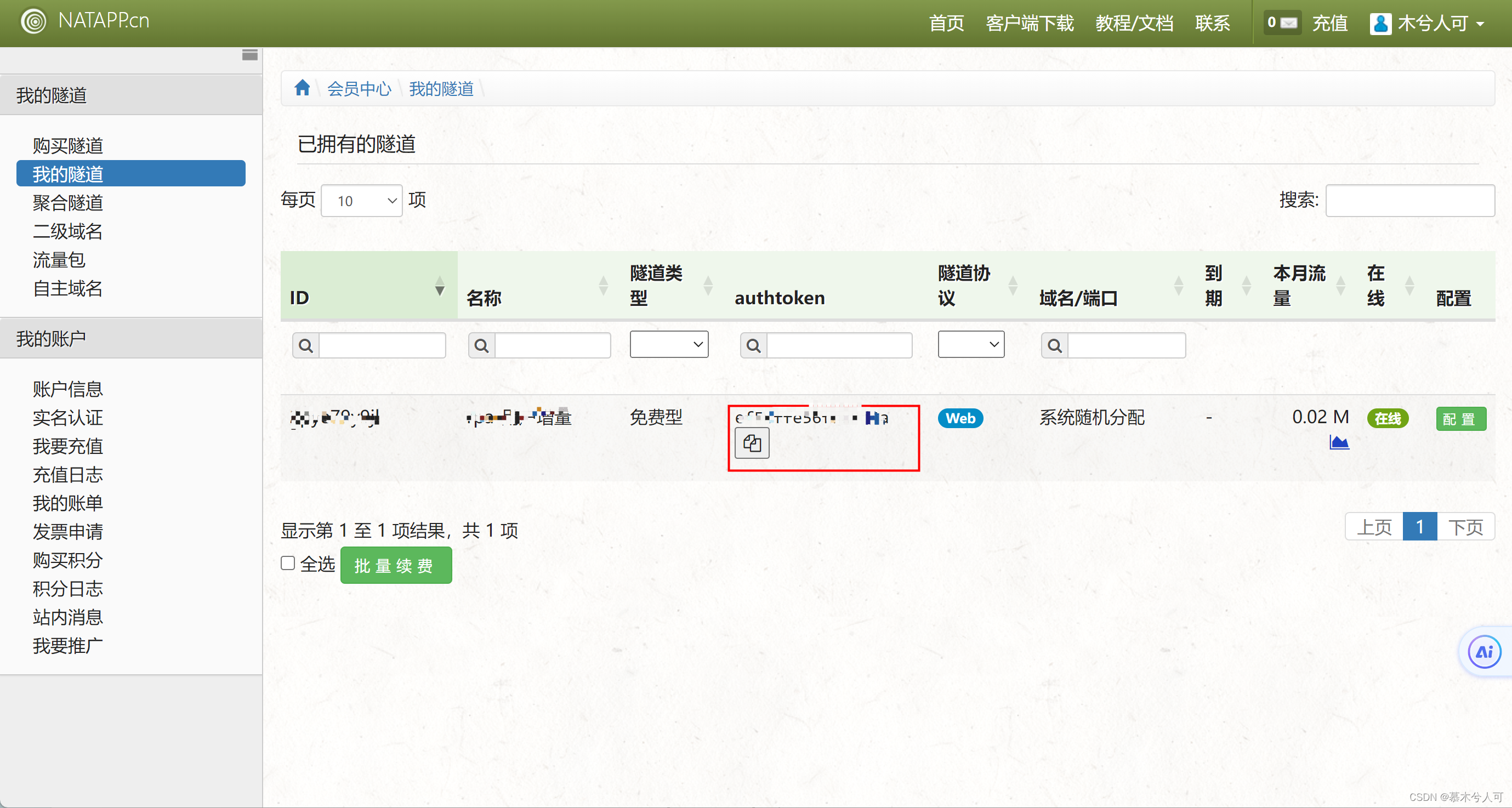
Task: Sort by the 在线 column arrows
Action: click(1409, 286)
